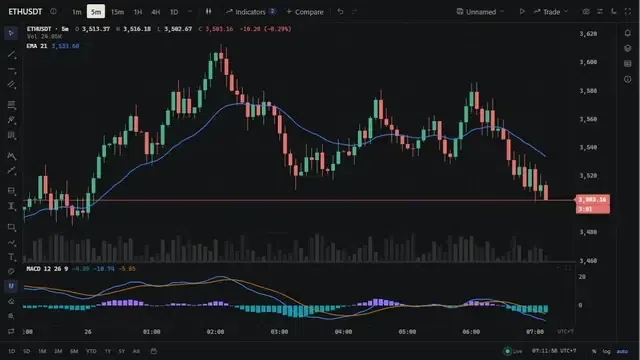Screen dimensions: 640x360
Task: Select the chart pattern zigzag tool
Action: point(11,156)
